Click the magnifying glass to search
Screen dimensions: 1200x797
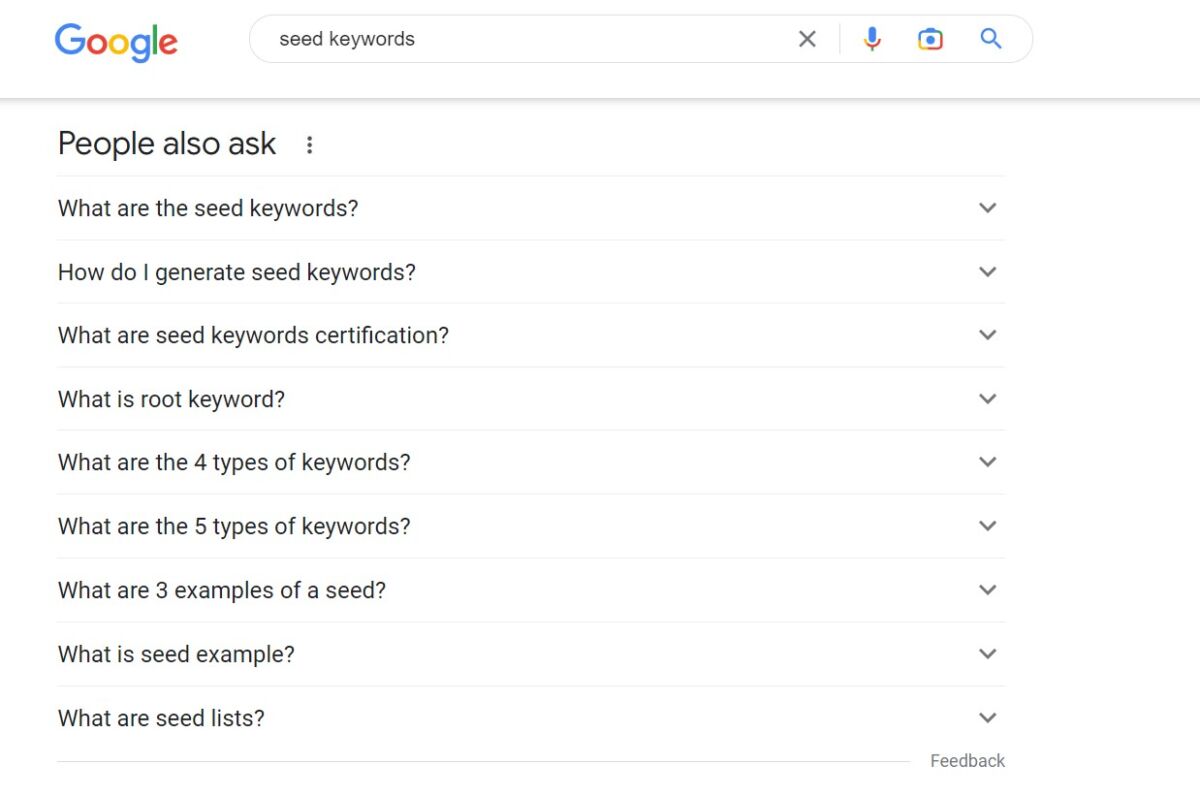coord(990,38)
